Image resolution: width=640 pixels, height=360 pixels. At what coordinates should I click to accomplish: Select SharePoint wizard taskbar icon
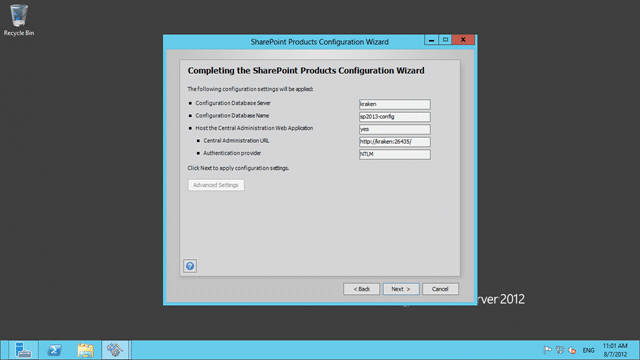tap(115, 350)
